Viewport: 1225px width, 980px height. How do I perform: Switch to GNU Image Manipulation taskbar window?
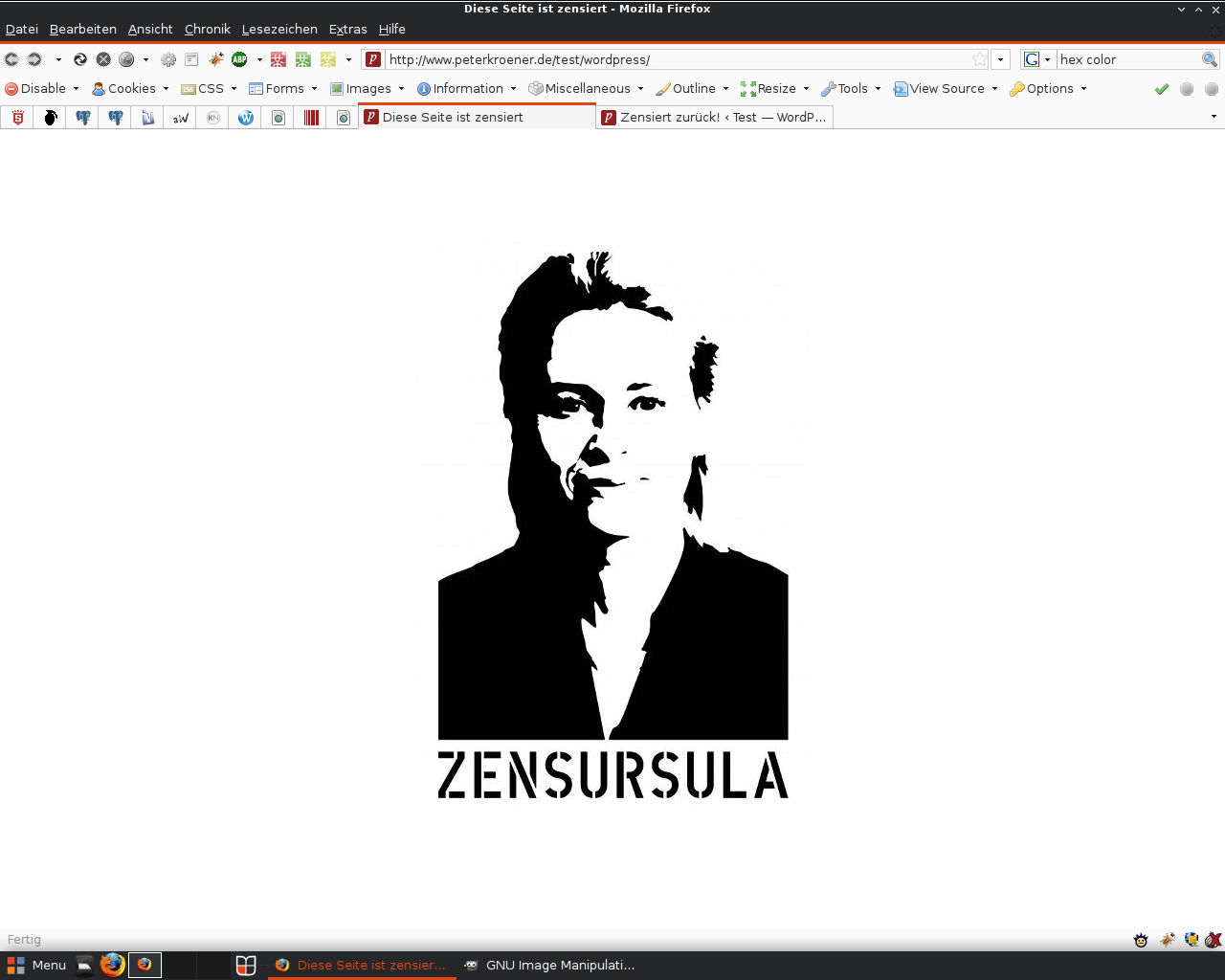[x=549, y=965]
